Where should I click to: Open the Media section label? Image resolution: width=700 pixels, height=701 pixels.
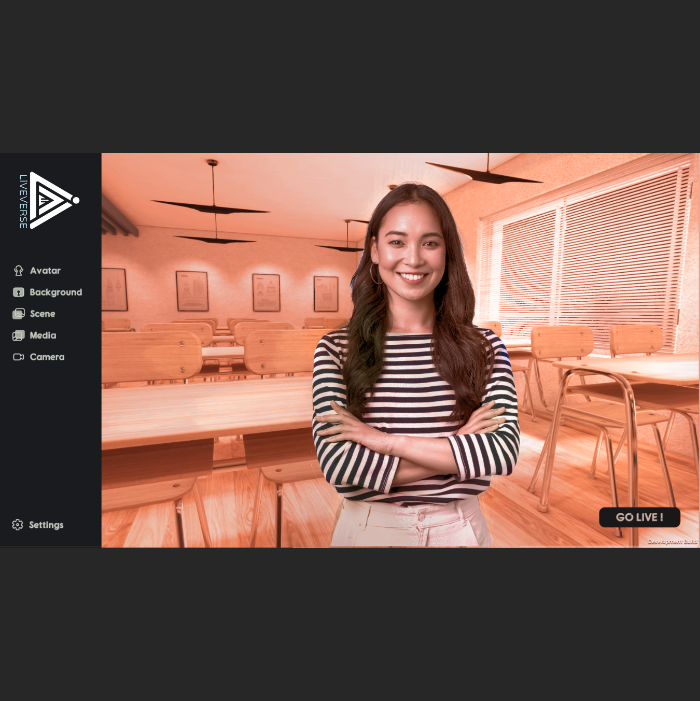(43, 336)
